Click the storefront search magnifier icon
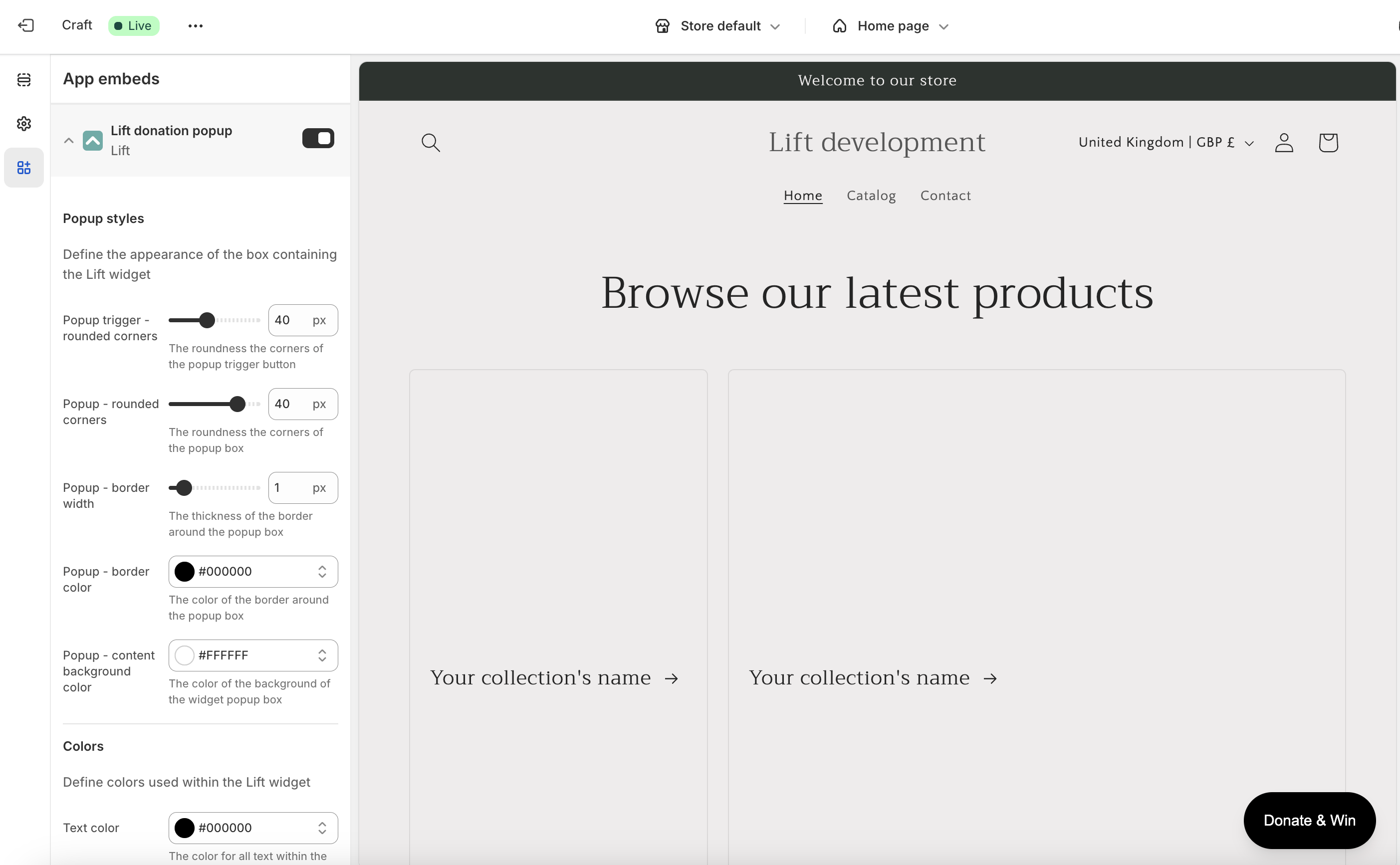 click(430, 143)
